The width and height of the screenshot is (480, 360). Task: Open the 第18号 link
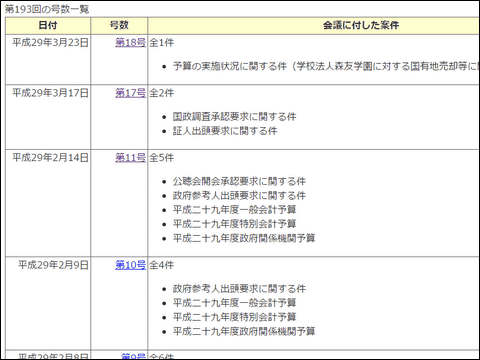pyautogui.click(x=130, y=43)
